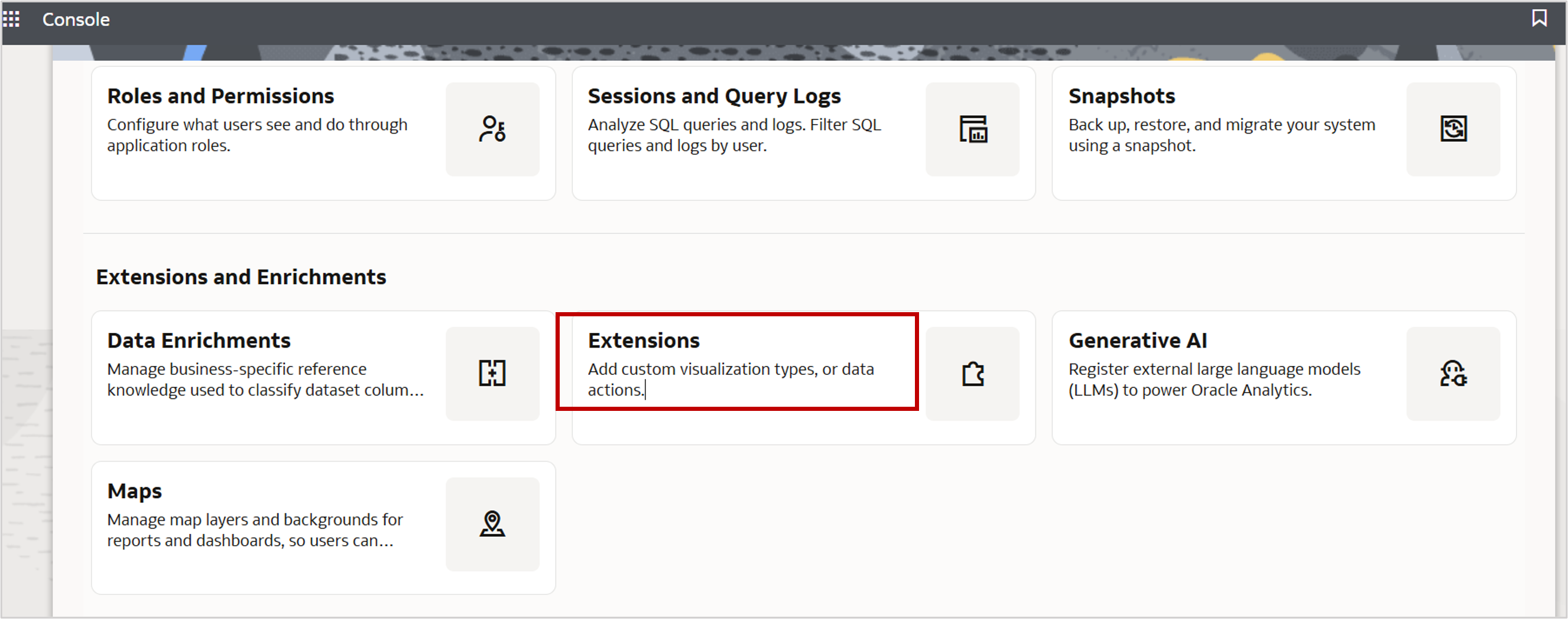Click the bookmark icon in the header
The image size is (1568, 619).
[1540, 19]
